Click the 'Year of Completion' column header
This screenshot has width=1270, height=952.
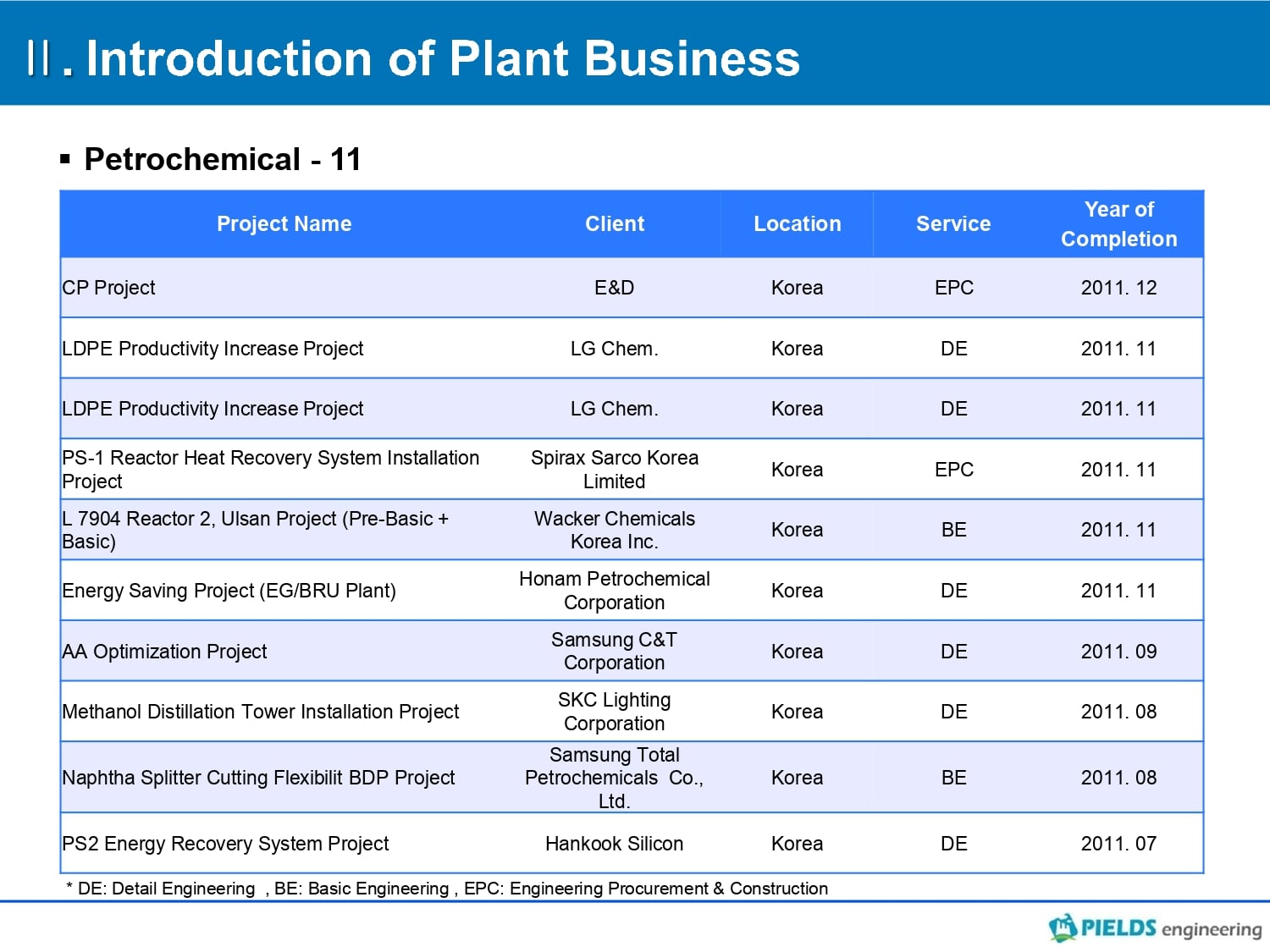1119,224
